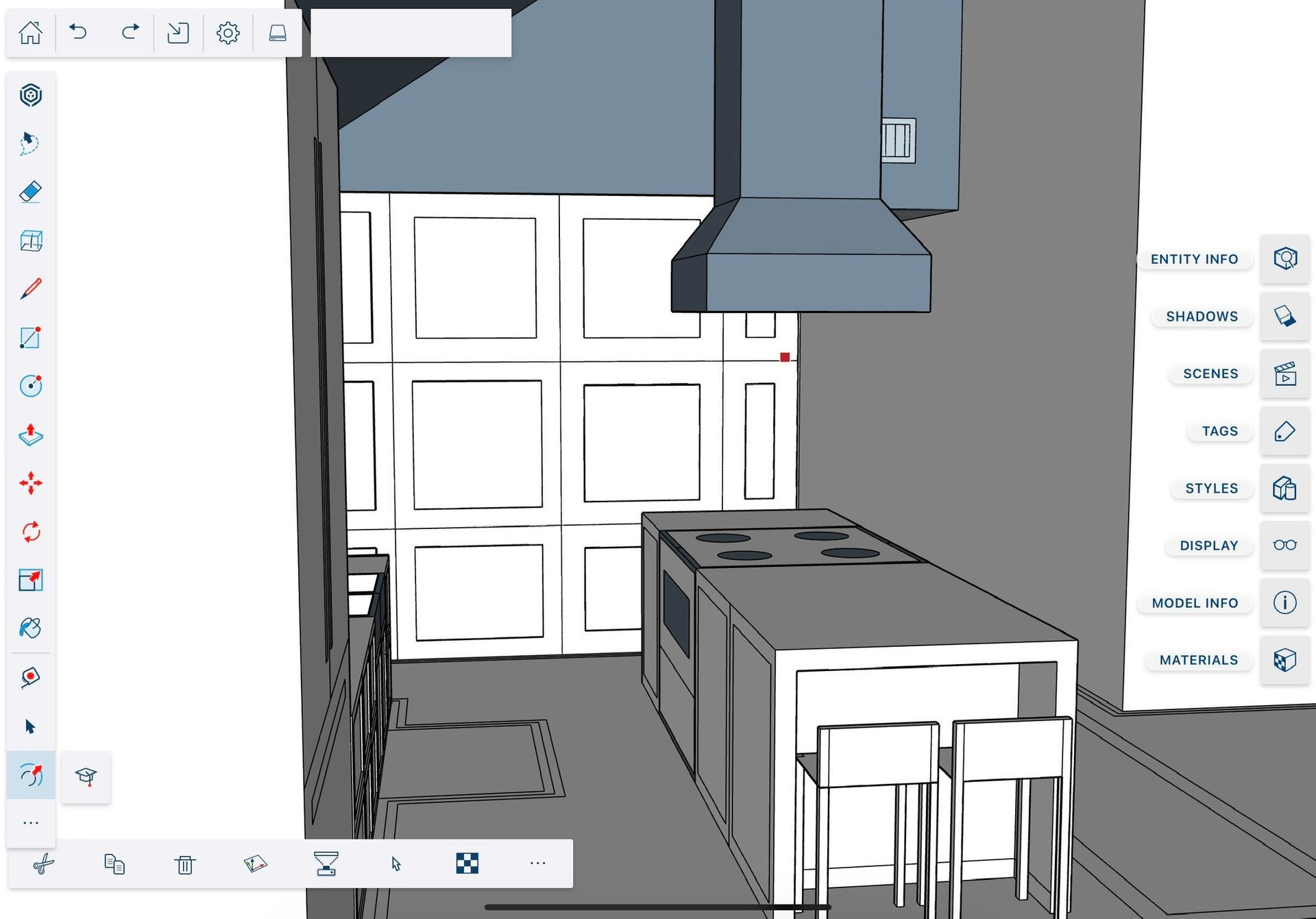Toggle the checkerboard transparency icon
Screen dimensions: 1316x919
click(467, 863)
